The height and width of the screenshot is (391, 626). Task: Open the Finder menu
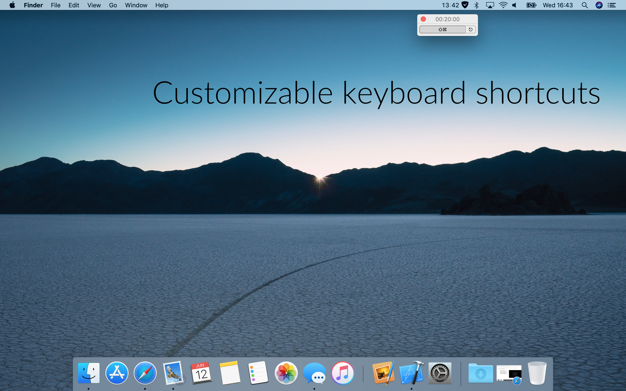(x=33, y=5)
